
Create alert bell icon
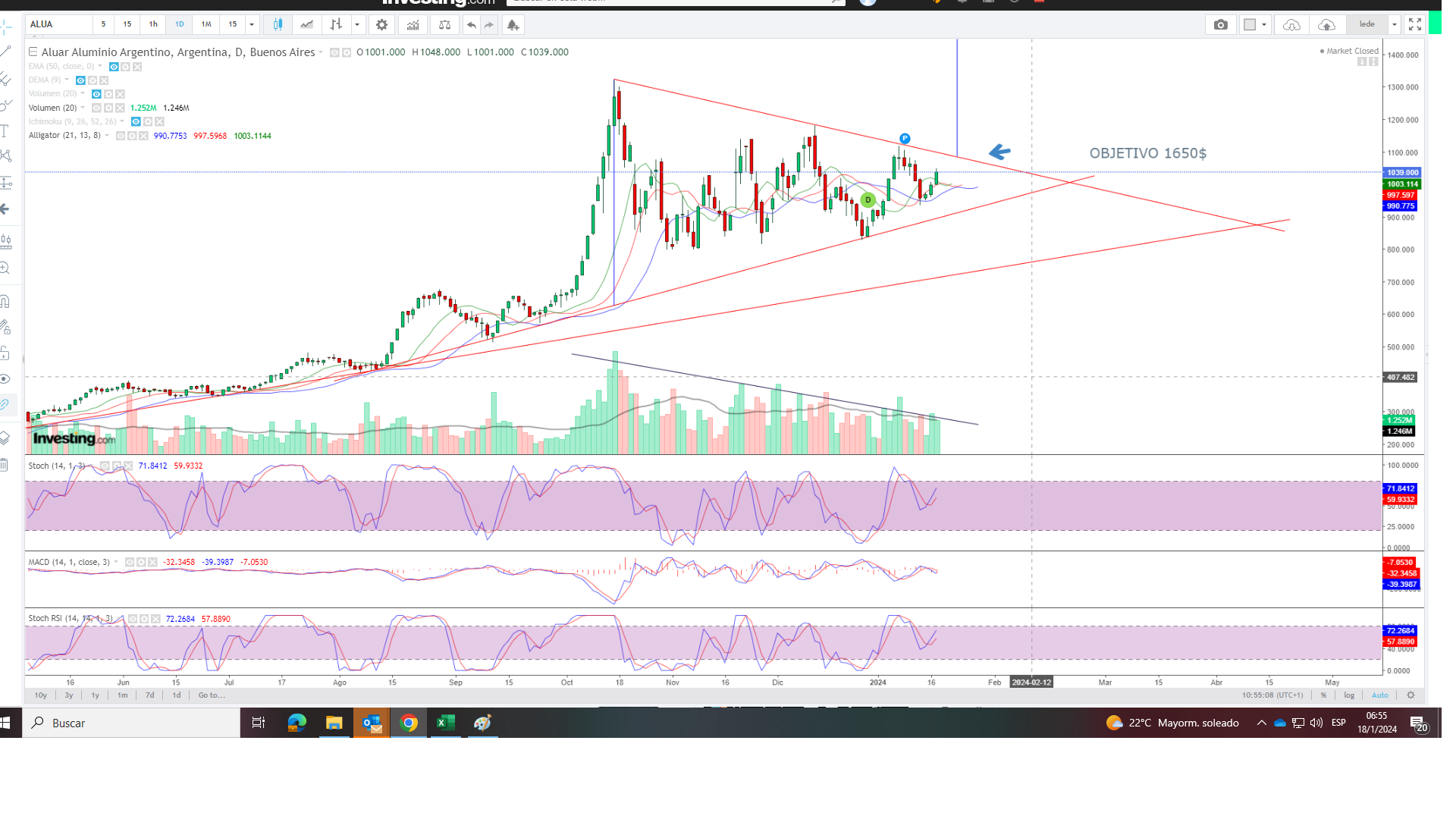513,25
